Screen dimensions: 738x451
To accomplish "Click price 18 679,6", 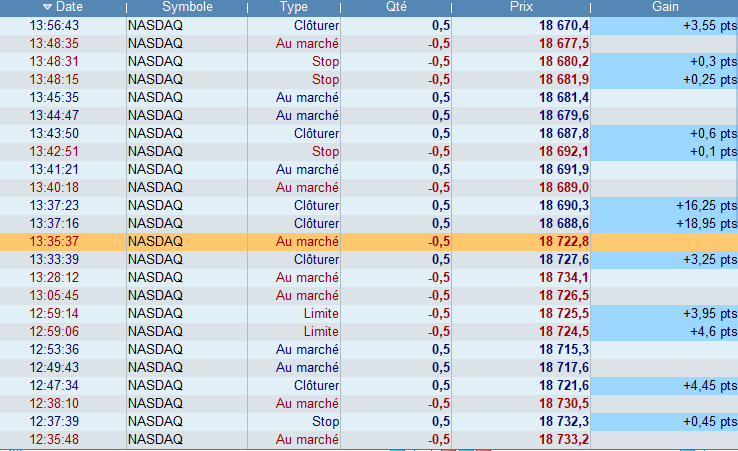I will click(x=564, y=115).
